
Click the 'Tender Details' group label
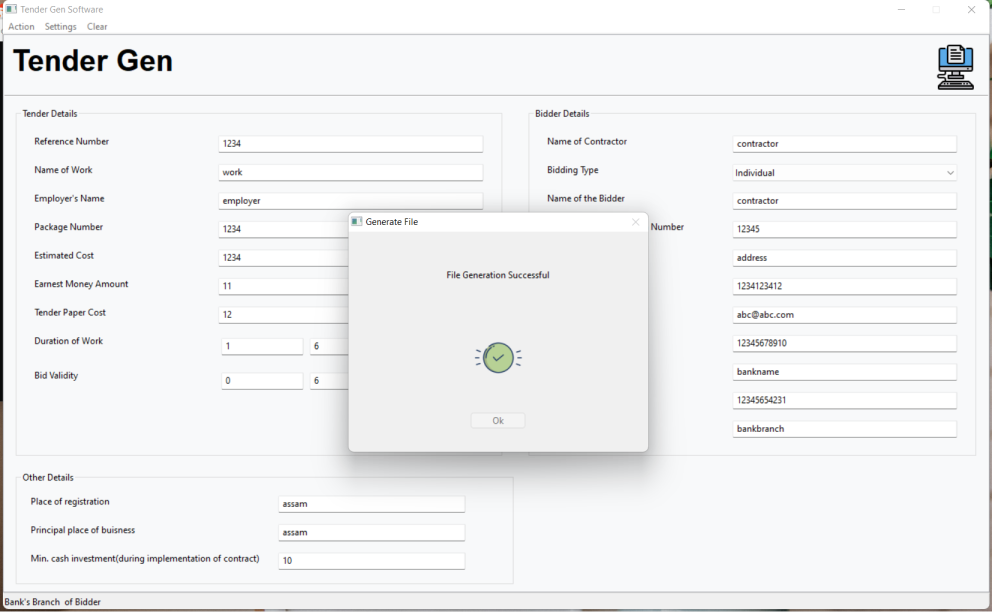pyautogui.click(x=50, y=113)
